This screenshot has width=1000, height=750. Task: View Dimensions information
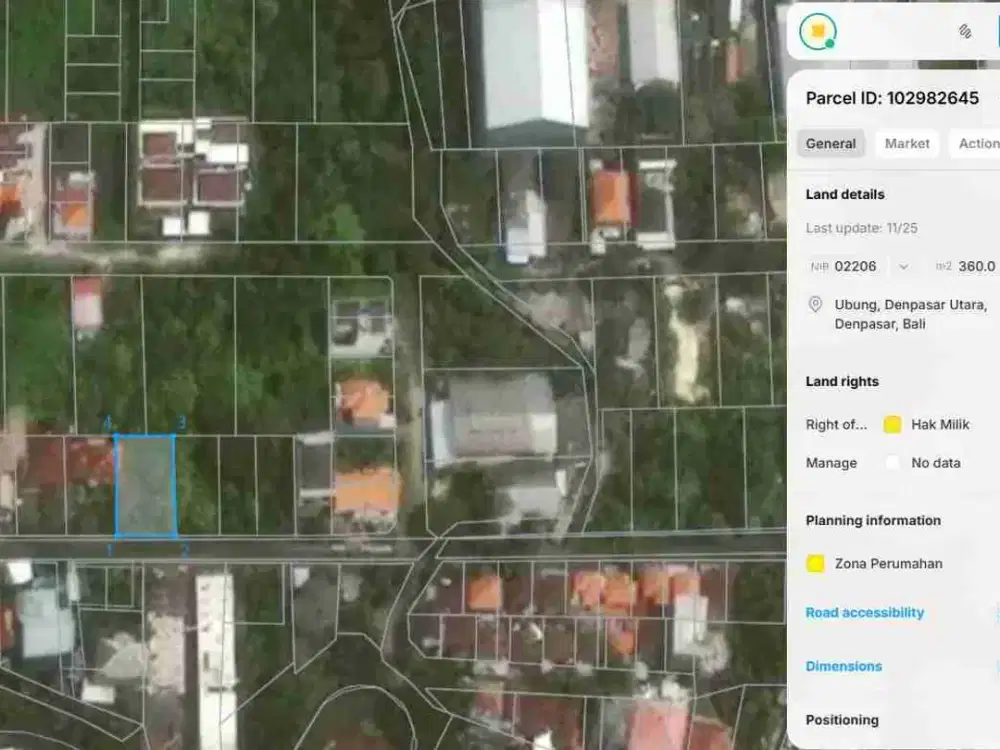844,666
